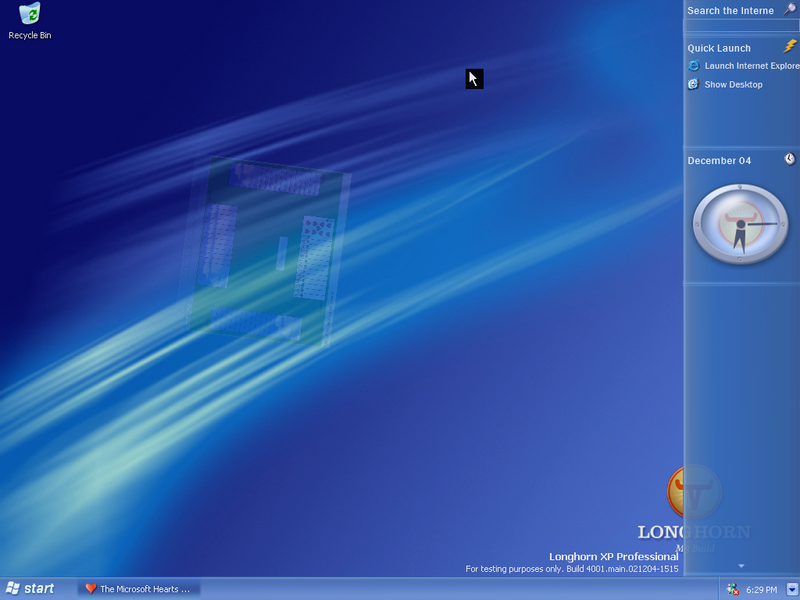Screen dimensions: 800x600
Task: Click the Show Desktop icon
Action: coord(693,84)
